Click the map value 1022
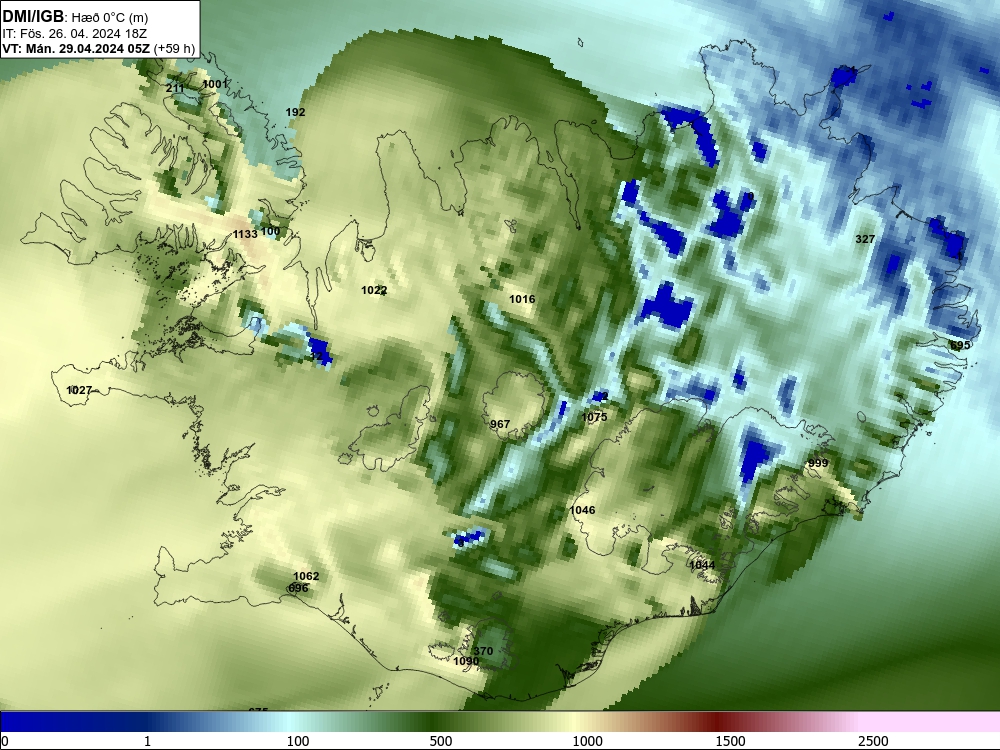 374,290
